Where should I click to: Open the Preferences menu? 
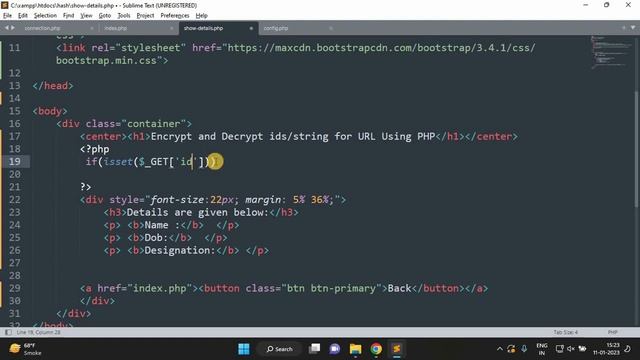coord(175,16)
